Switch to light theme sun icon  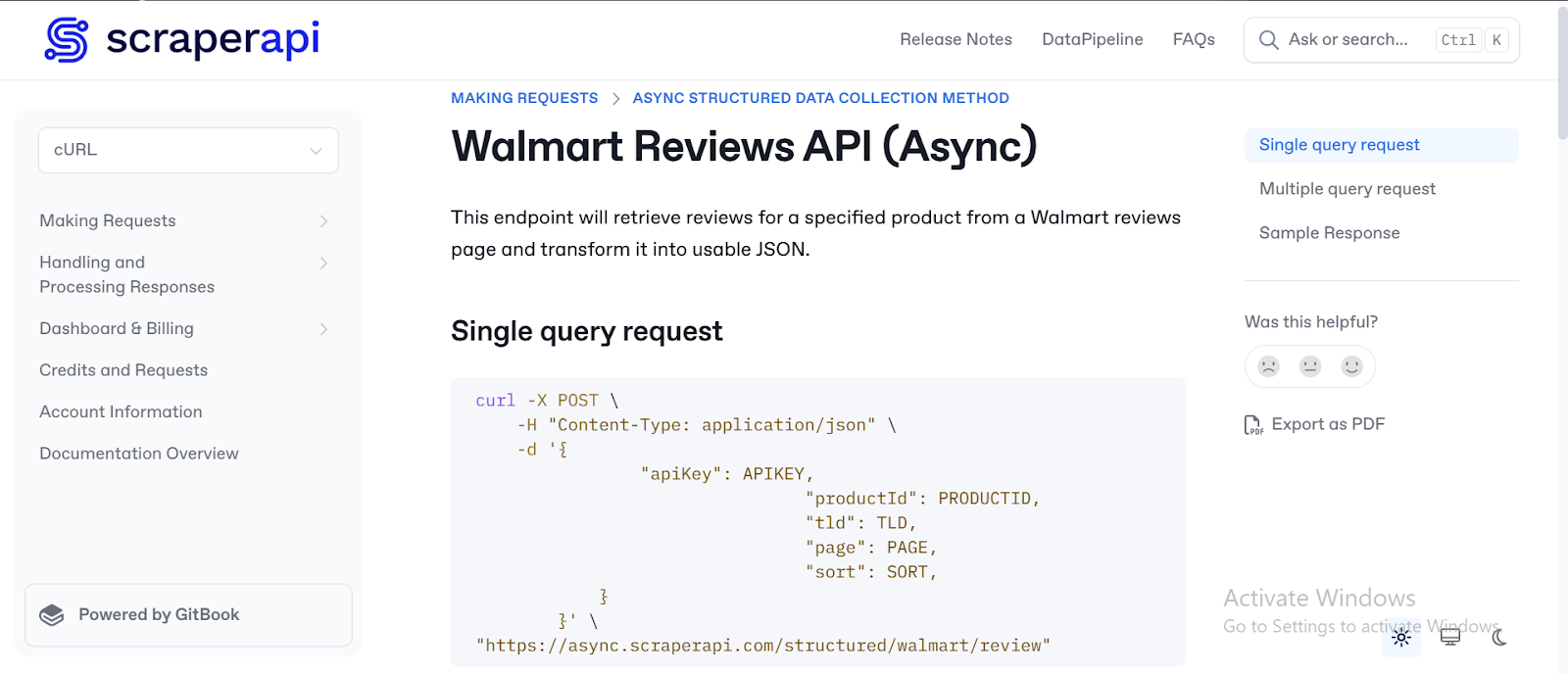pos(1401,638)
